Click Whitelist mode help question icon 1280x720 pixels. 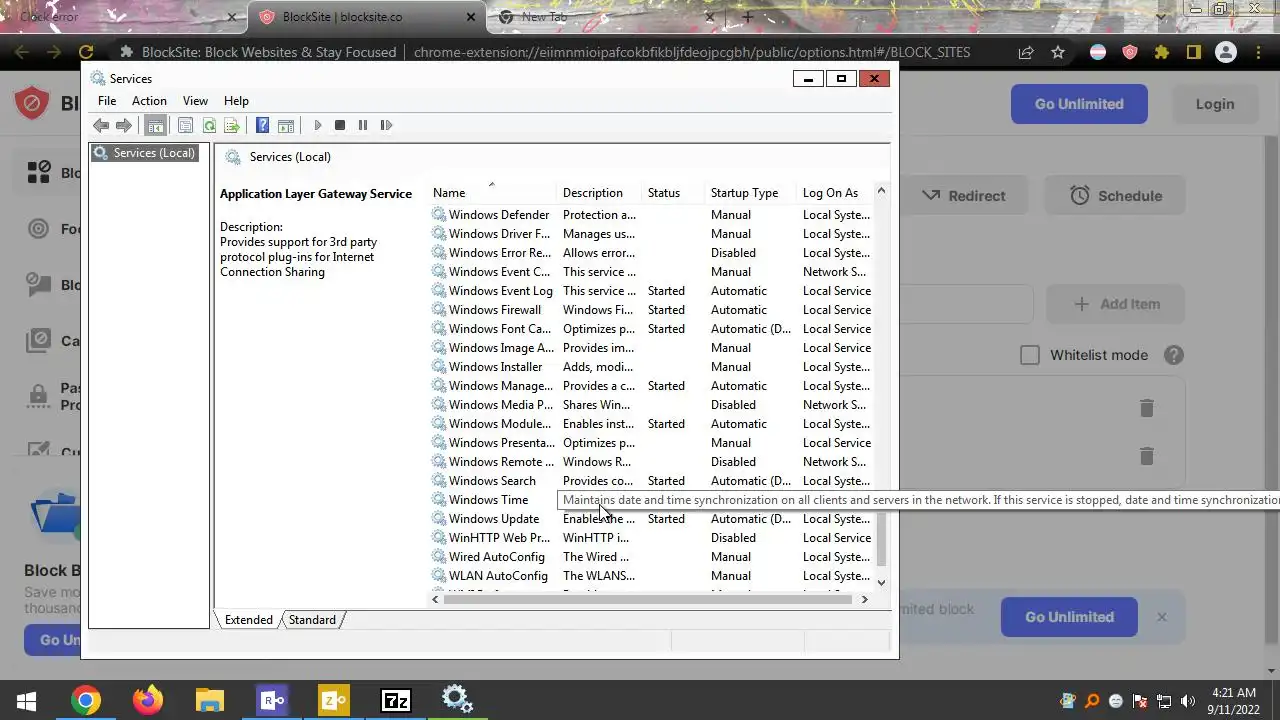tap(1174, 355)
